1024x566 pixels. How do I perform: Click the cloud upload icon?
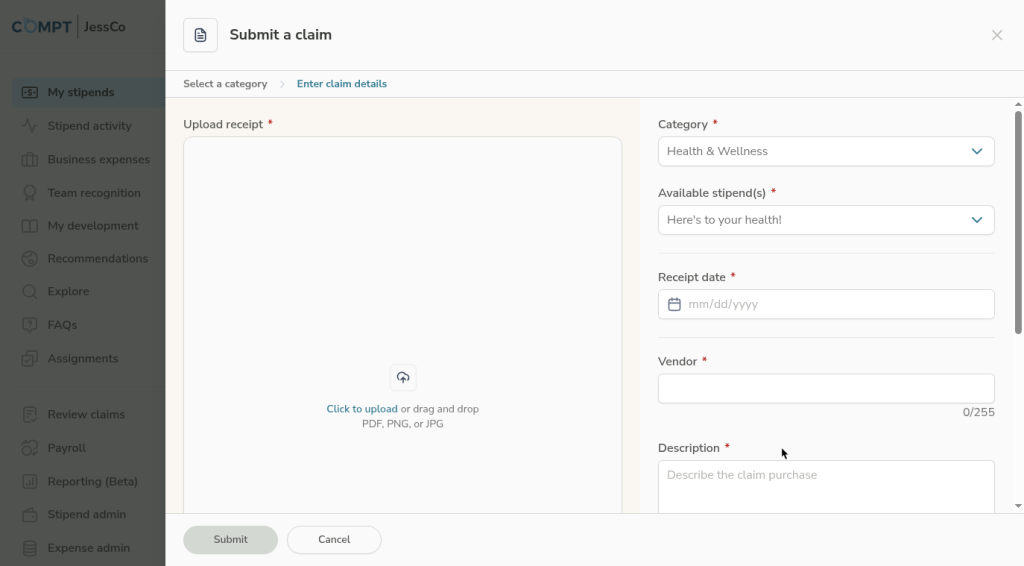pos(403,377)
